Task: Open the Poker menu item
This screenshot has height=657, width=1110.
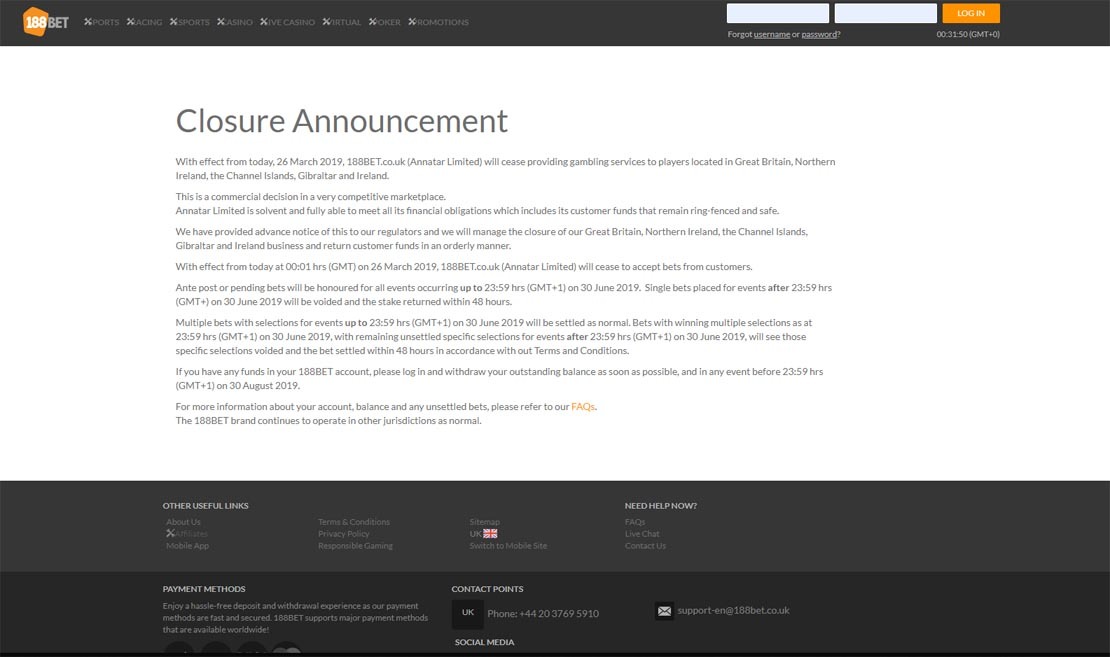Action: pyautogui.click(x=384, y=22)
